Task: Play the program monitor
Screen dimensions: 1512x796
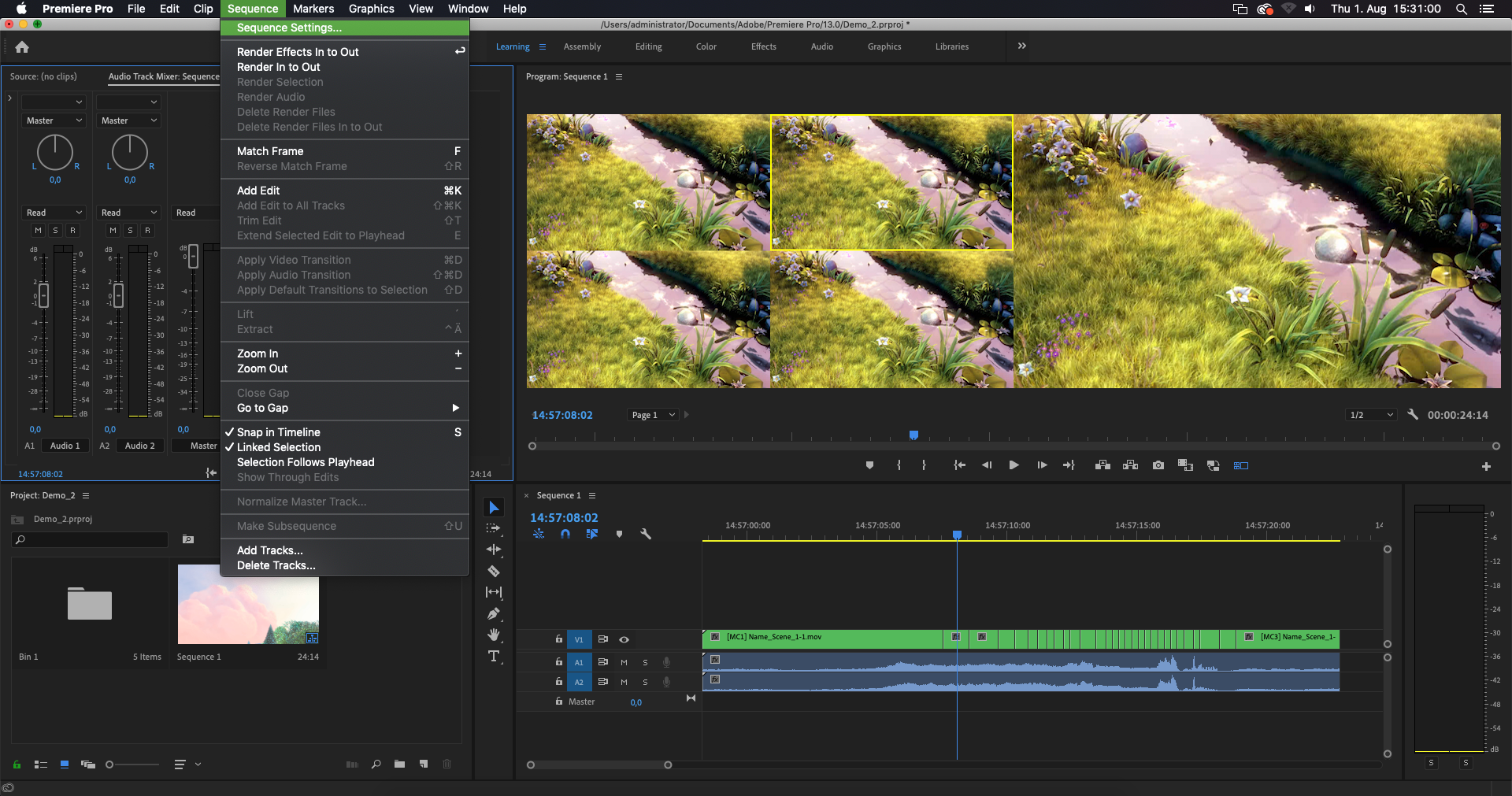Action: (x=1014, y=465)
